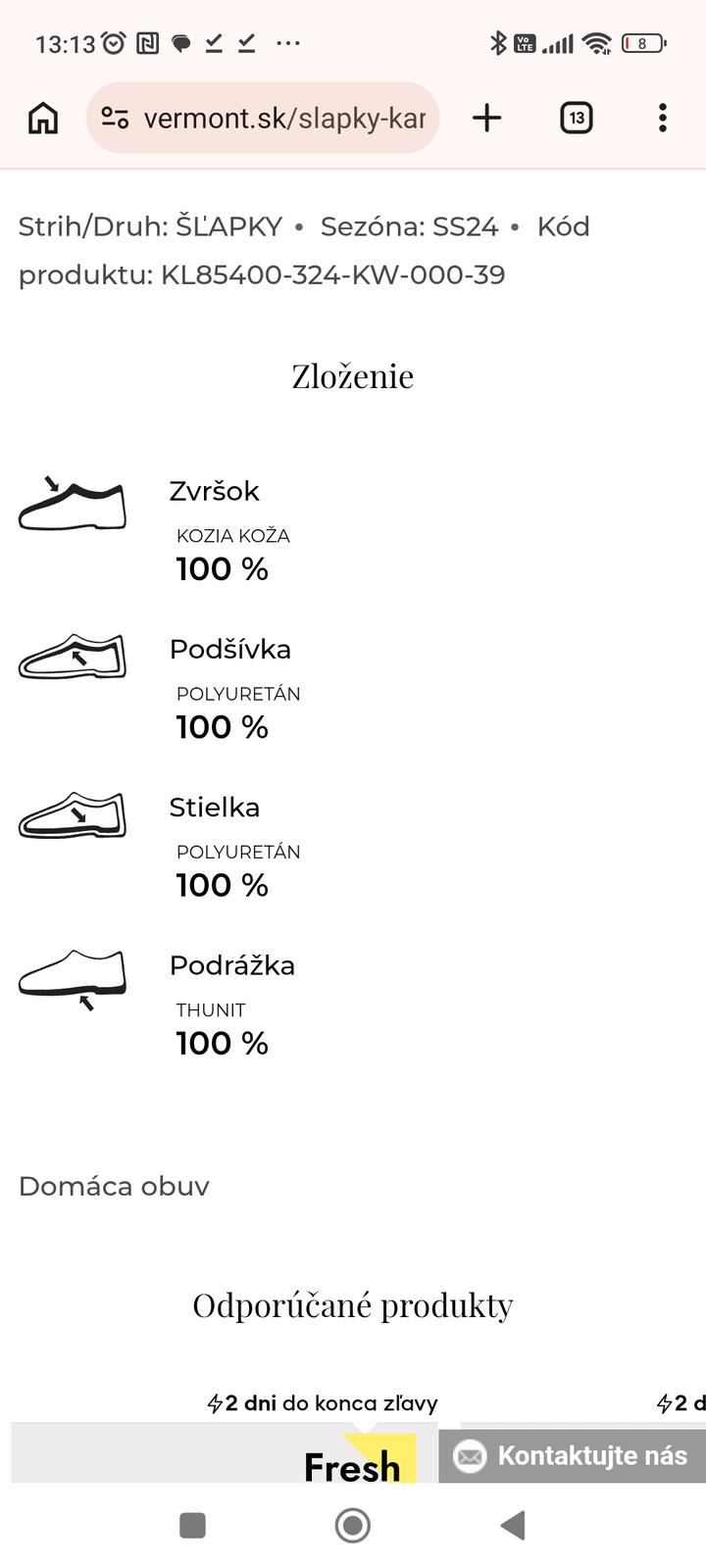Tap the product code KL85400-324-KW-000-39 text
Image resolution: width=706 pixels, height=1568 pixels.
click(x=333, y=274)
